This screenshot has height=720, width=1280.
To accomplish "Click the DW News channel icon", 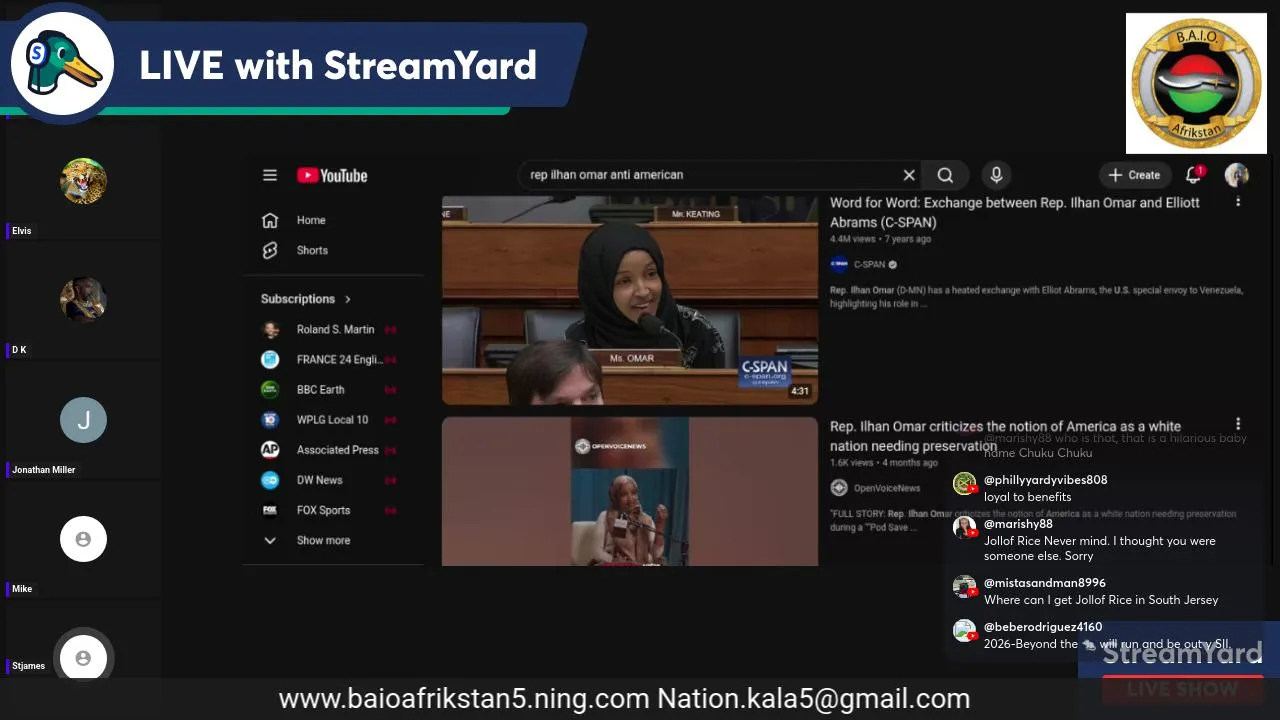I will (270, 479).
